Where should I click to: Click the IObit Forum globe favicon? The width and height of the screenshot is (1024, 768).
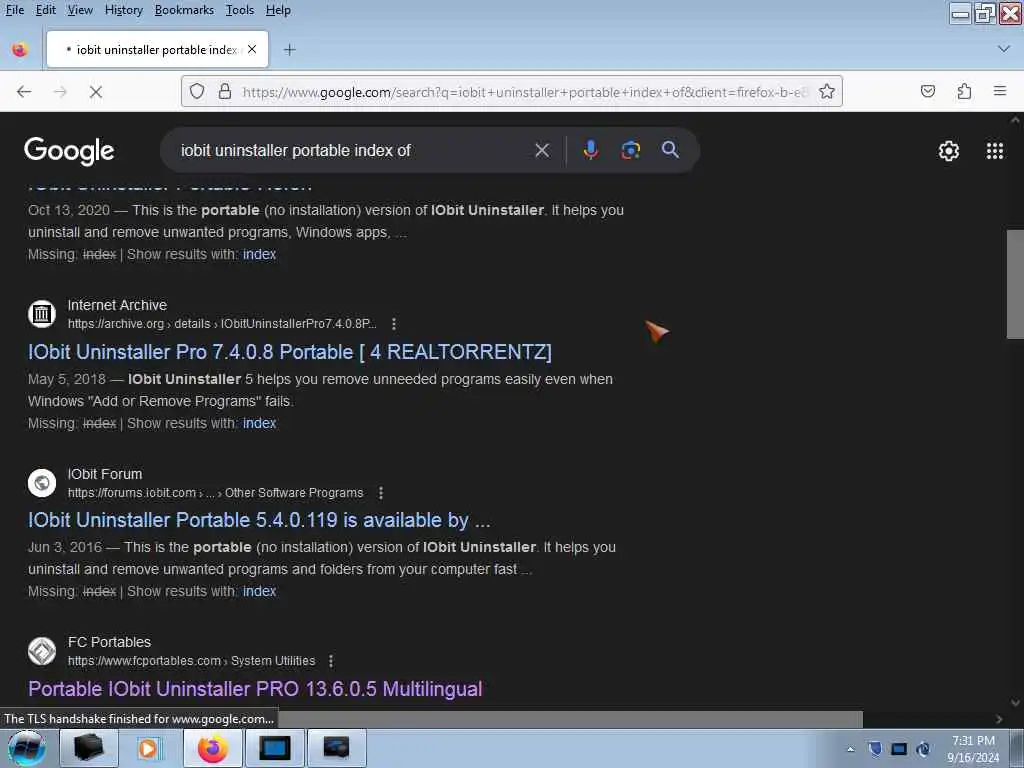[42, 483]
